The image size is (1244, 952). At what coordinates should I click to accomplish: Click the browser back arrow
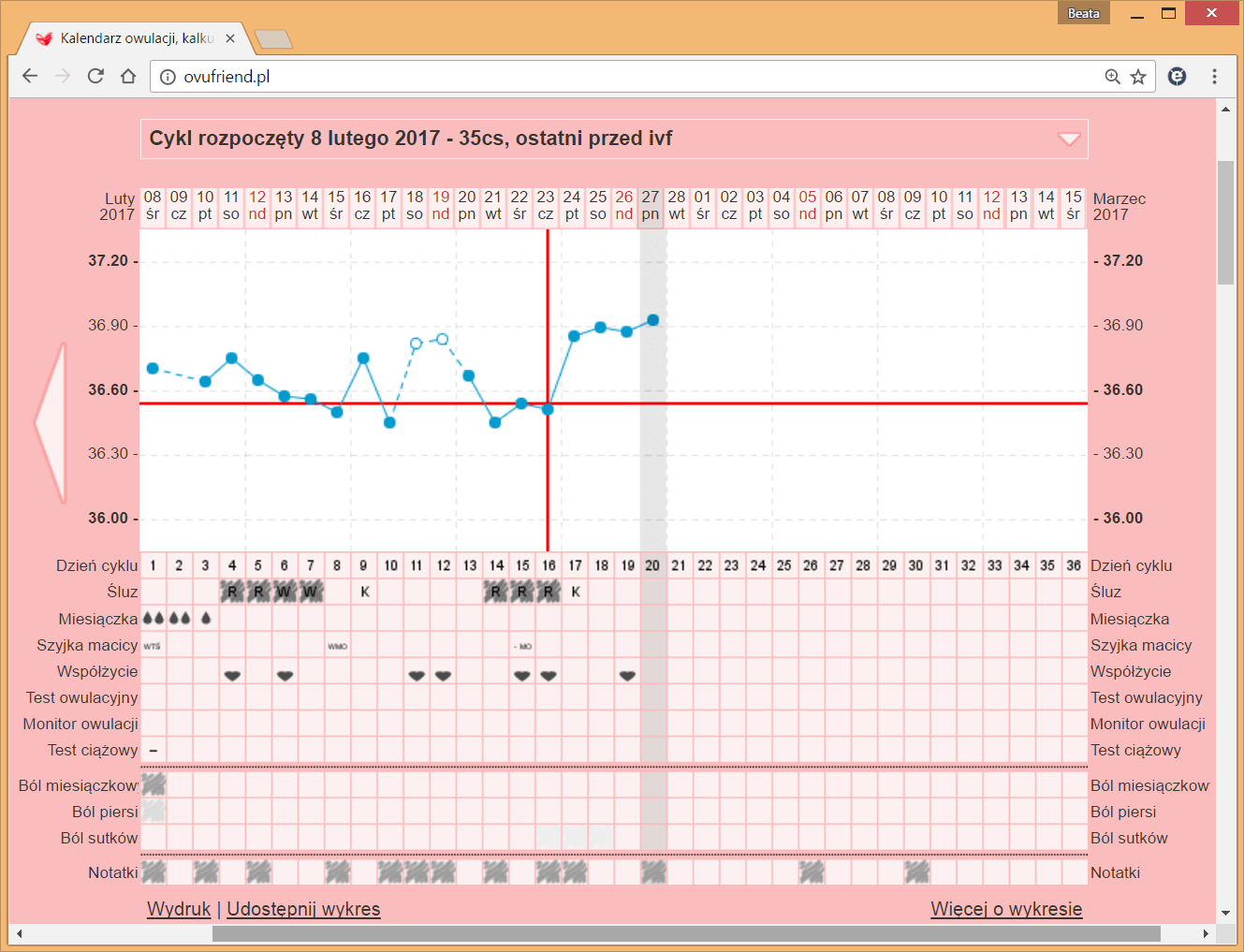coord(30,76)
